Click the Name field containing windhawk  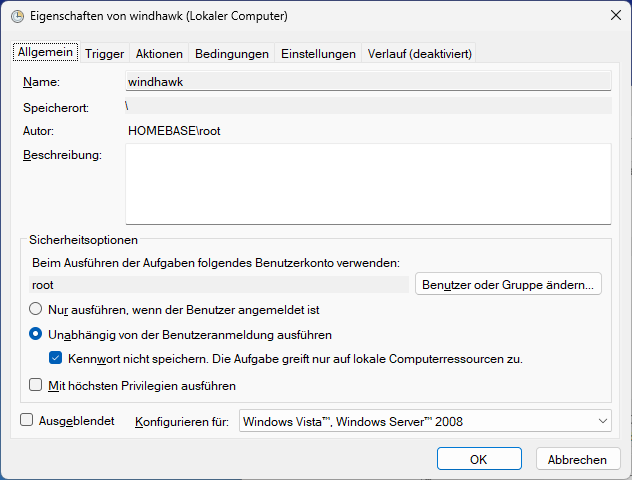368,81
